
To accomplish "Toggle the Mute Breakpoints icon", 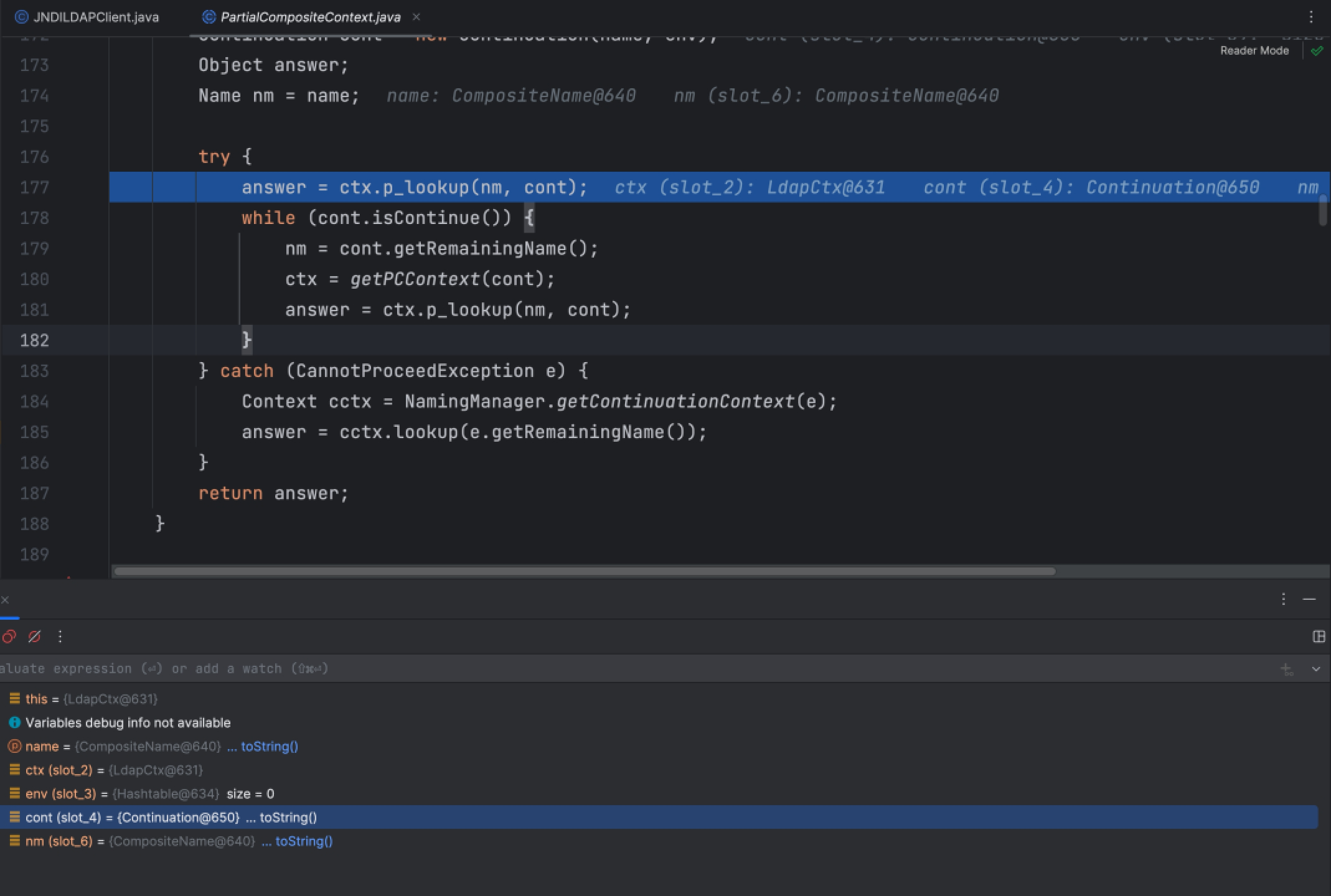I will pos(35,637).
